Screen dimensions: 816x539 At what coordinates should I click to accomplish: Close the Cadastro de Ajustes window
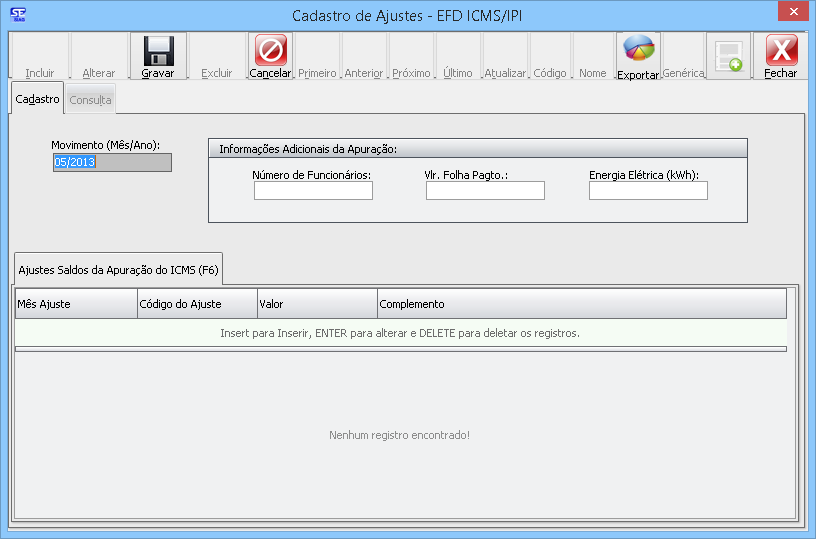coord(793,11)
